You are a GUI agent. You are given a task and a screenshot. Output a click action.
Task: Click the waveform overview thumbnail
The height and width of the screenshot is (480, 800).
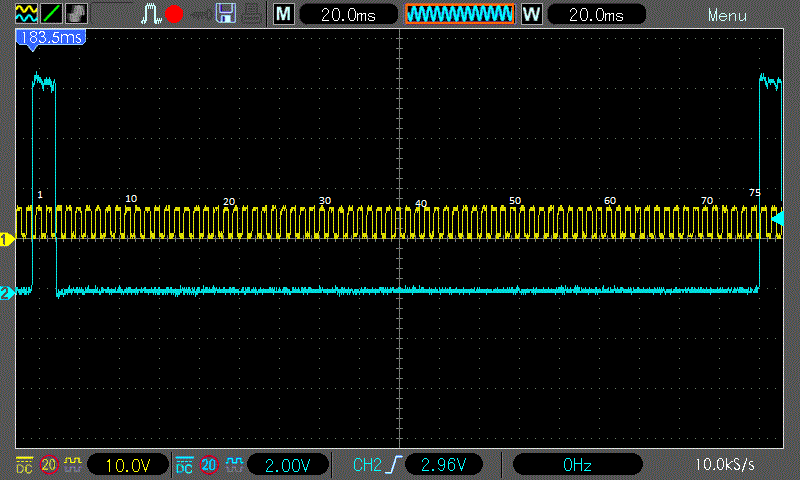point(459,14)
